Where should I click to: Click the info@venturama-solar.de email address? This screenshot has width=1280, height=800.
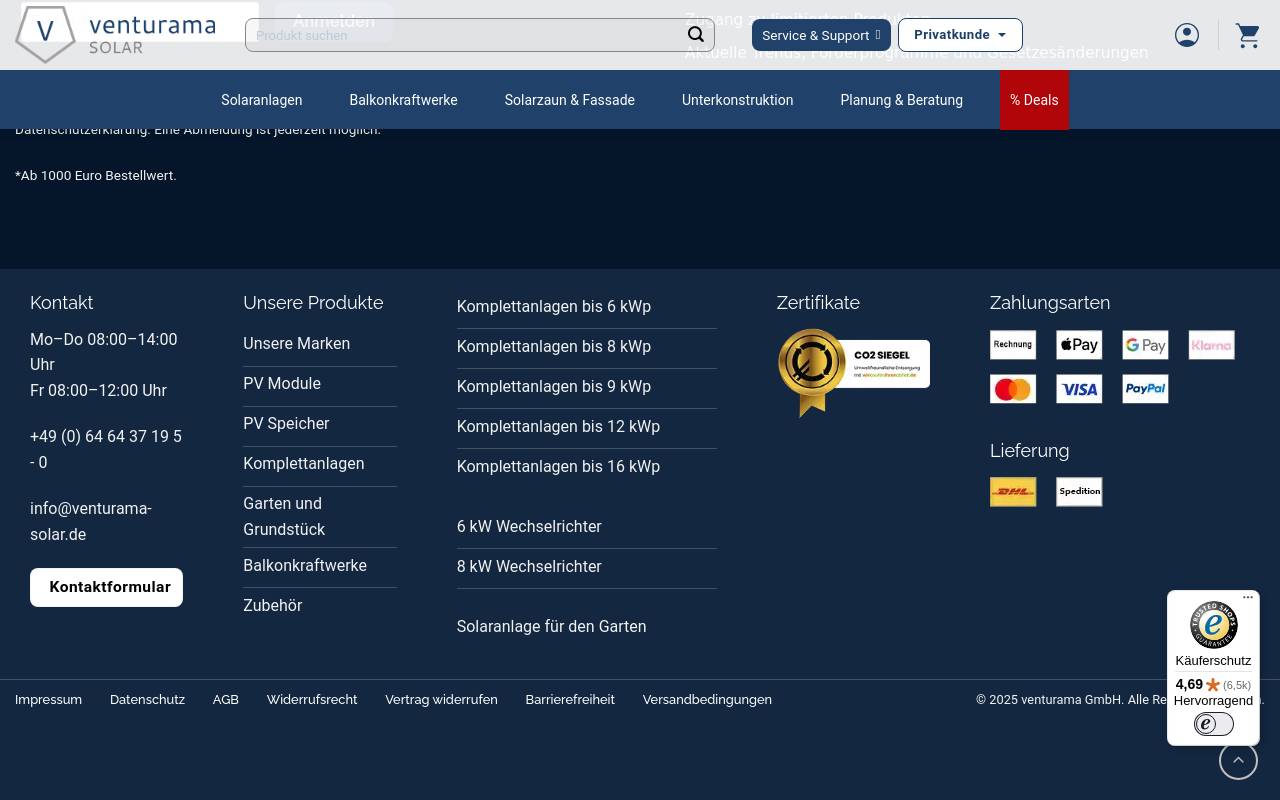91,522
